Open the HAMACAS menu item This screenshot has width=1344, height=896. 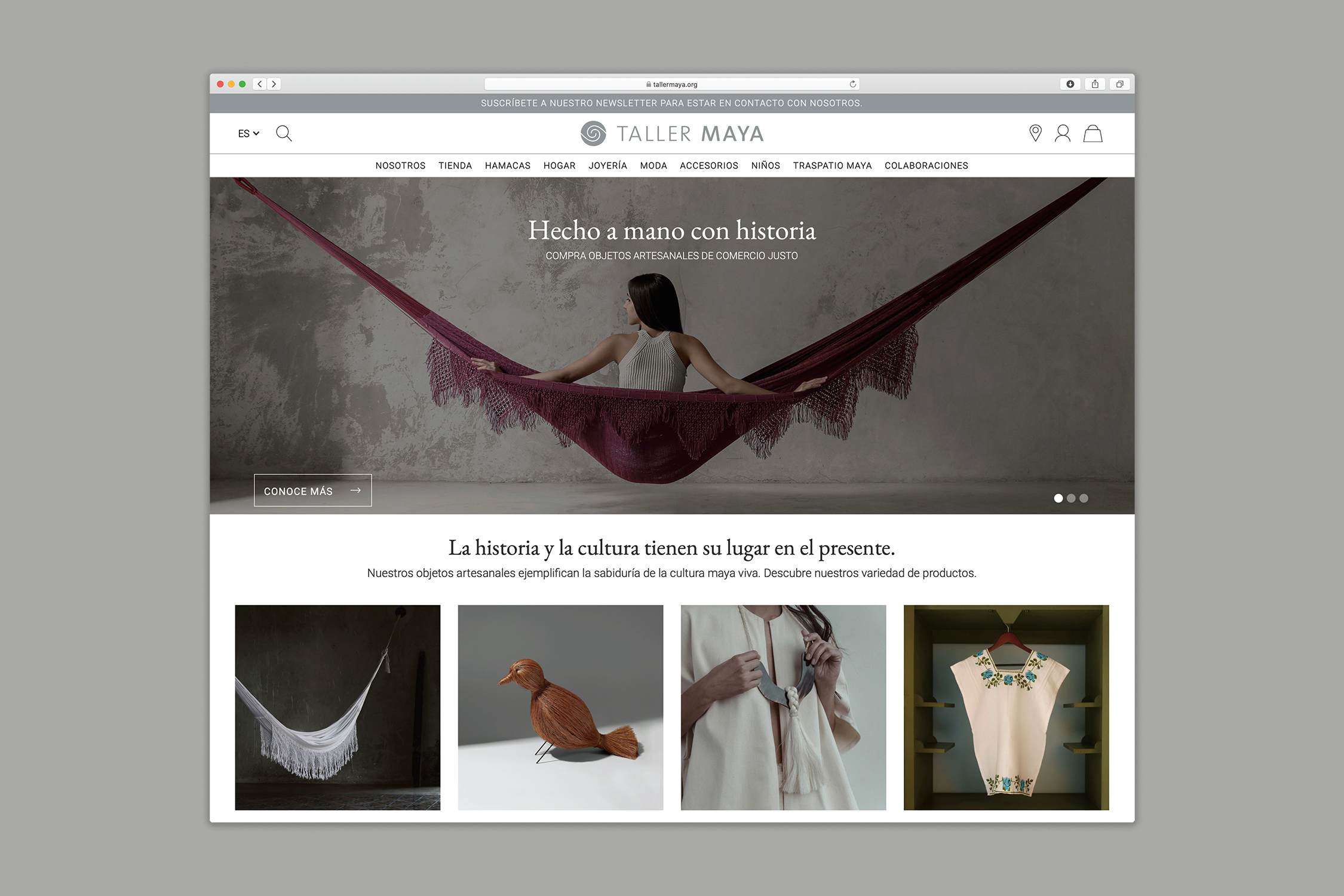(x=508, y=165)
